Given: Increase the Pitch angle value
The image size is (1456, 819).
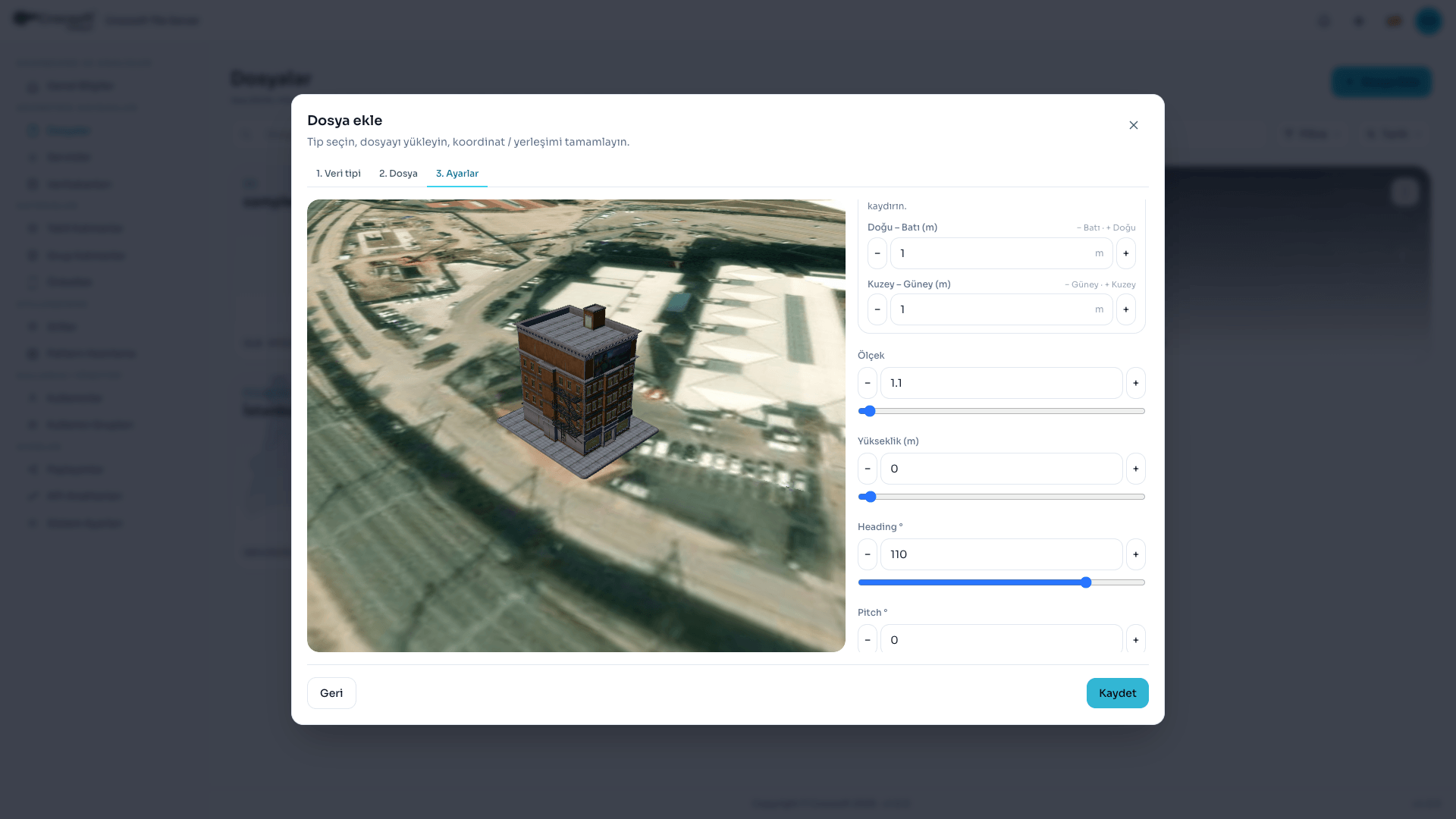Looking at the screenshot, I should click(1136, 639).
